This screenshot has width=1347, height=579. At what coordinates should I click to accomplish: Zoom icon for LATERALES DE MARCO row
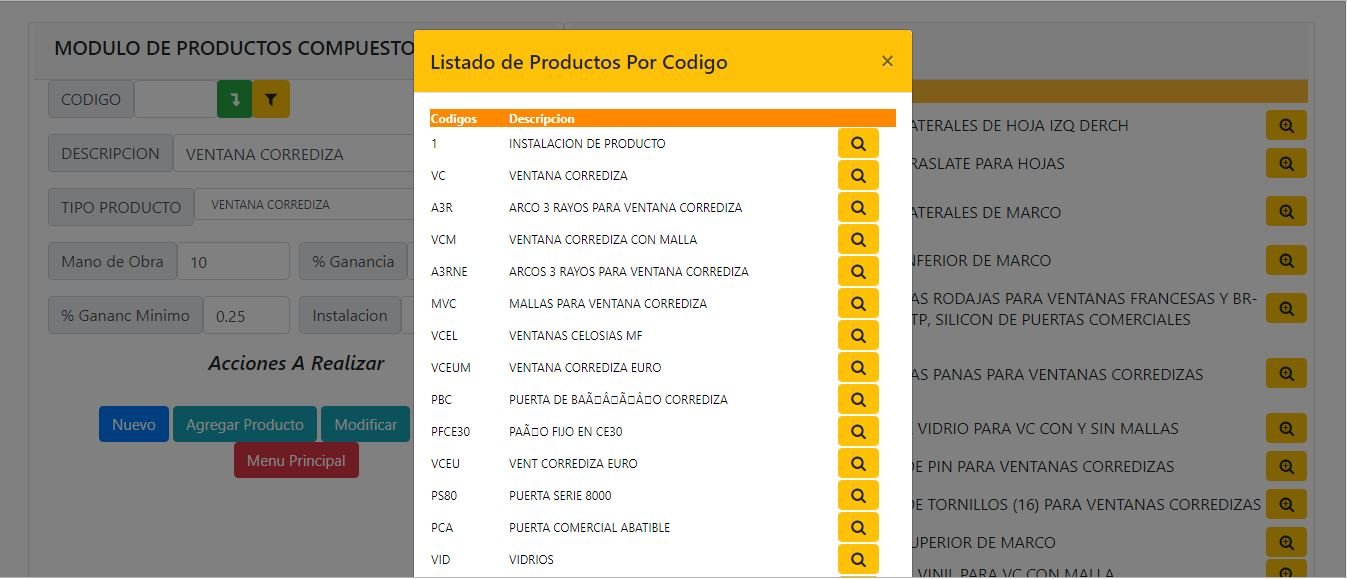pos(1286,212)
